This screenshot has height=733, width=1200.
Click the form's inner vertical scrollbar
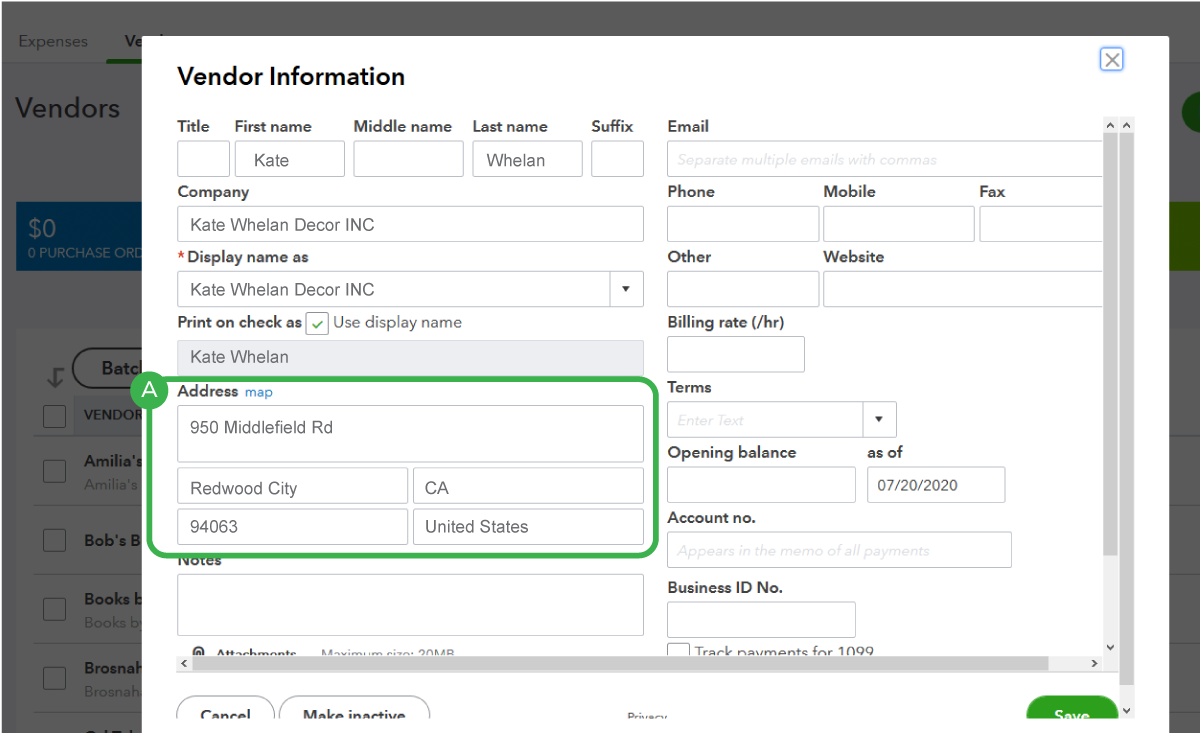tap(1110, 345)
